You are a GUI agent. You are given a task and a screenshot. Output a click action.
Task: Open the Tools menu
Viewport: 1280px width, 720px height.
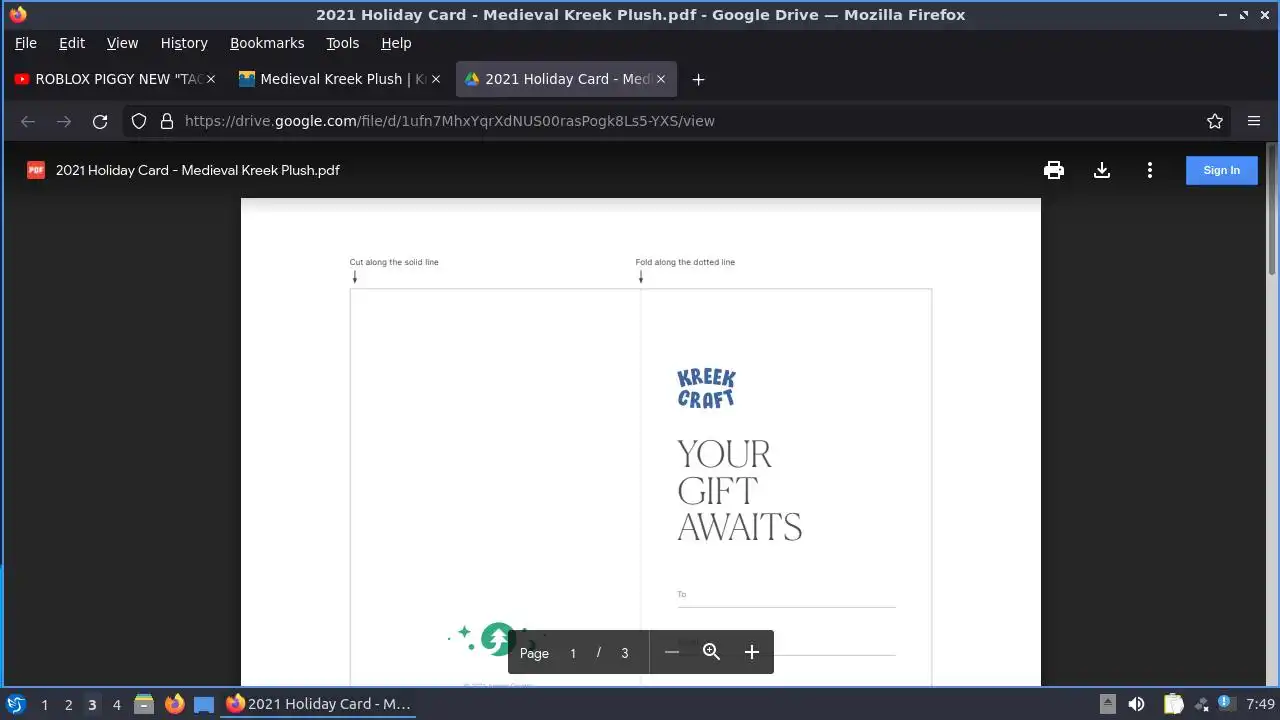(342, 43)
